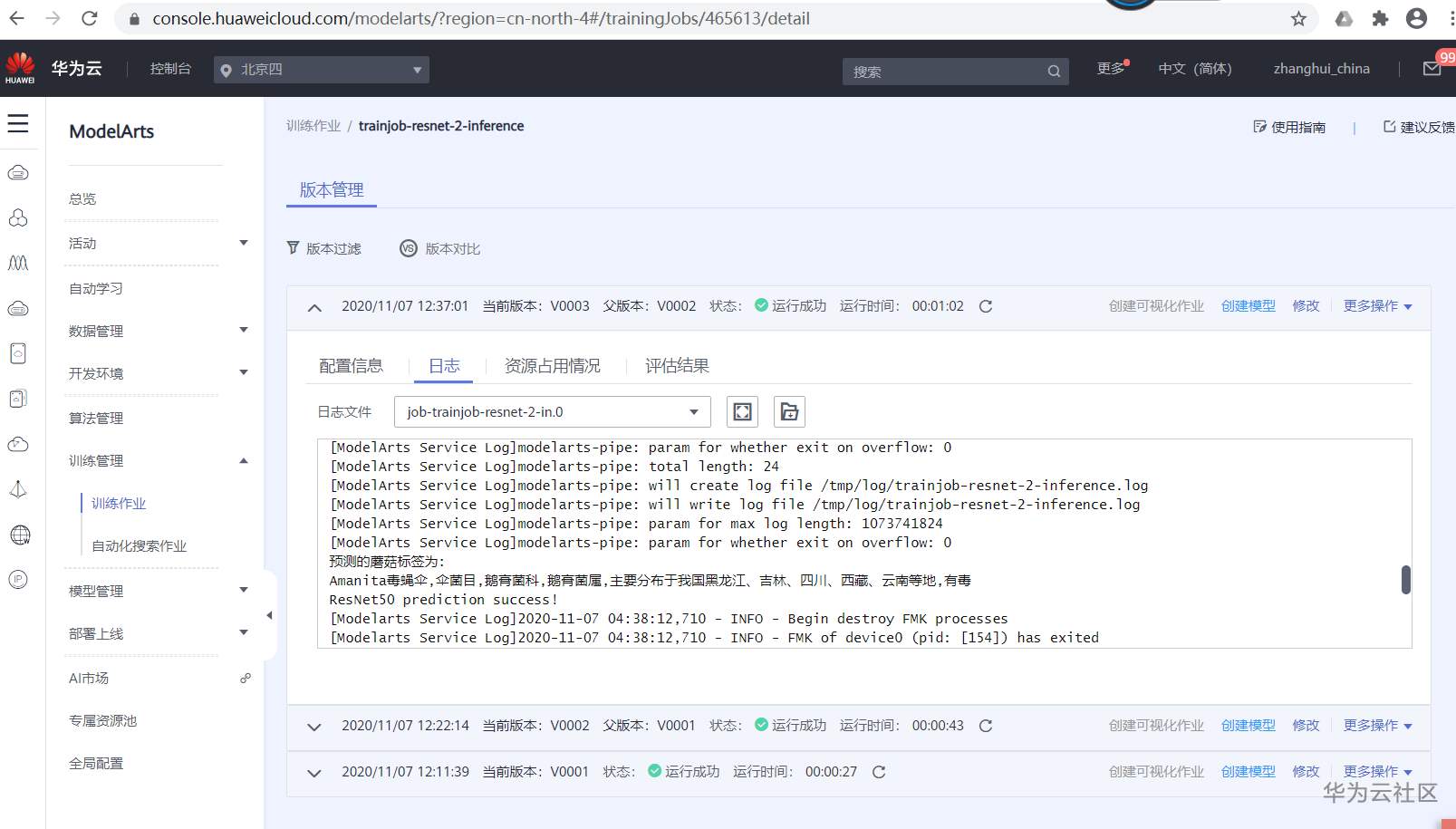The image size is (1456, 829).
Task: Open 全局配置 in the sidebar
Action: (96, 763)
